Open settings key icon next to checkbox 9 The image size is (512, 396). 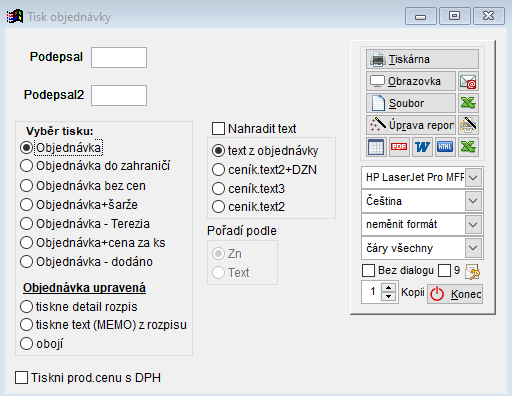pos(473,272)
